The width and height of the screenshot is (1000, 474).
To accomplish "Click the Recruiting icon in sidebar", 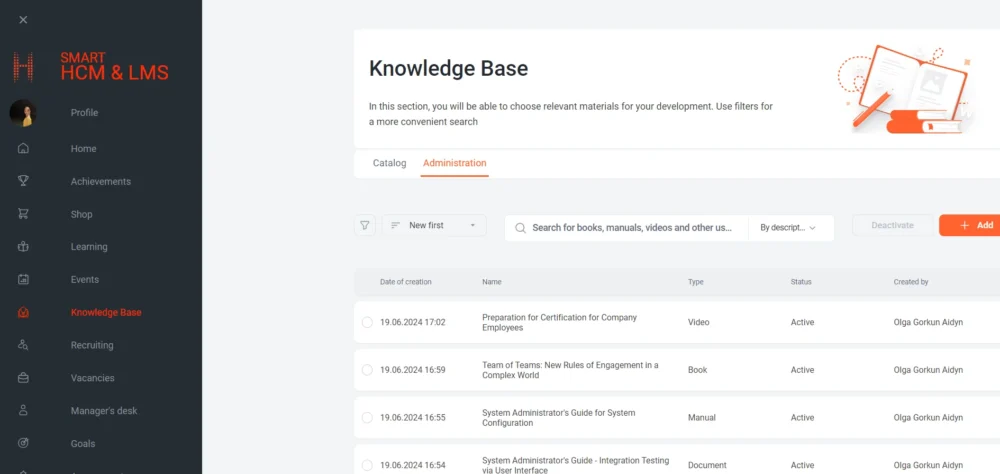I will tap(23, 345).
